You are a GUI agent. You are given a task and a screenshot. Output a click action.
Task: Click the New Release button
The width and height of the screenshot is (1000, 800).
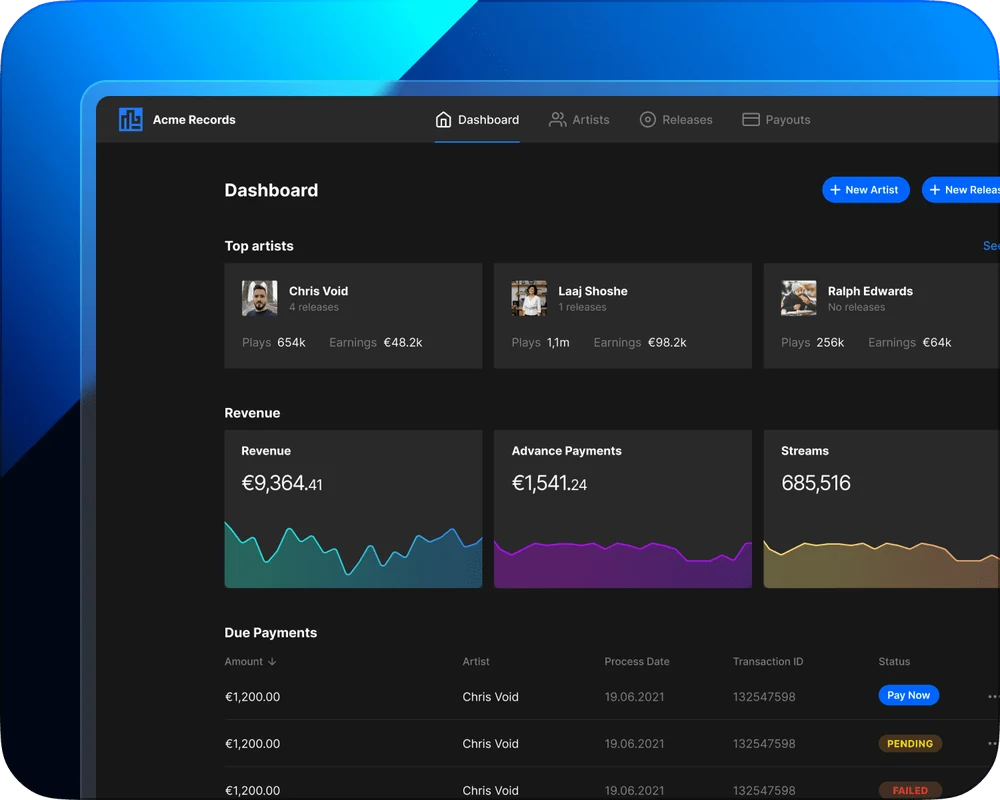click(961, 190)
